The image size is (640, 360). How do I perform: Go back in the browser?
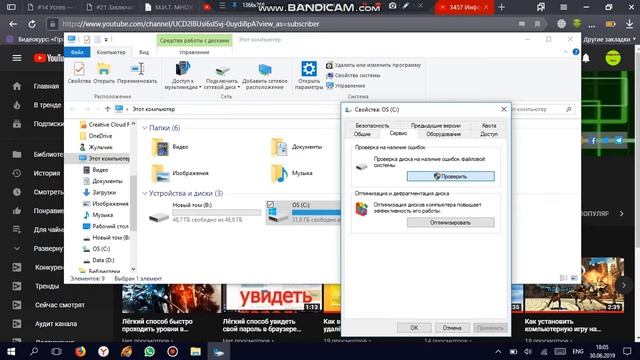[x=13, y=24]
